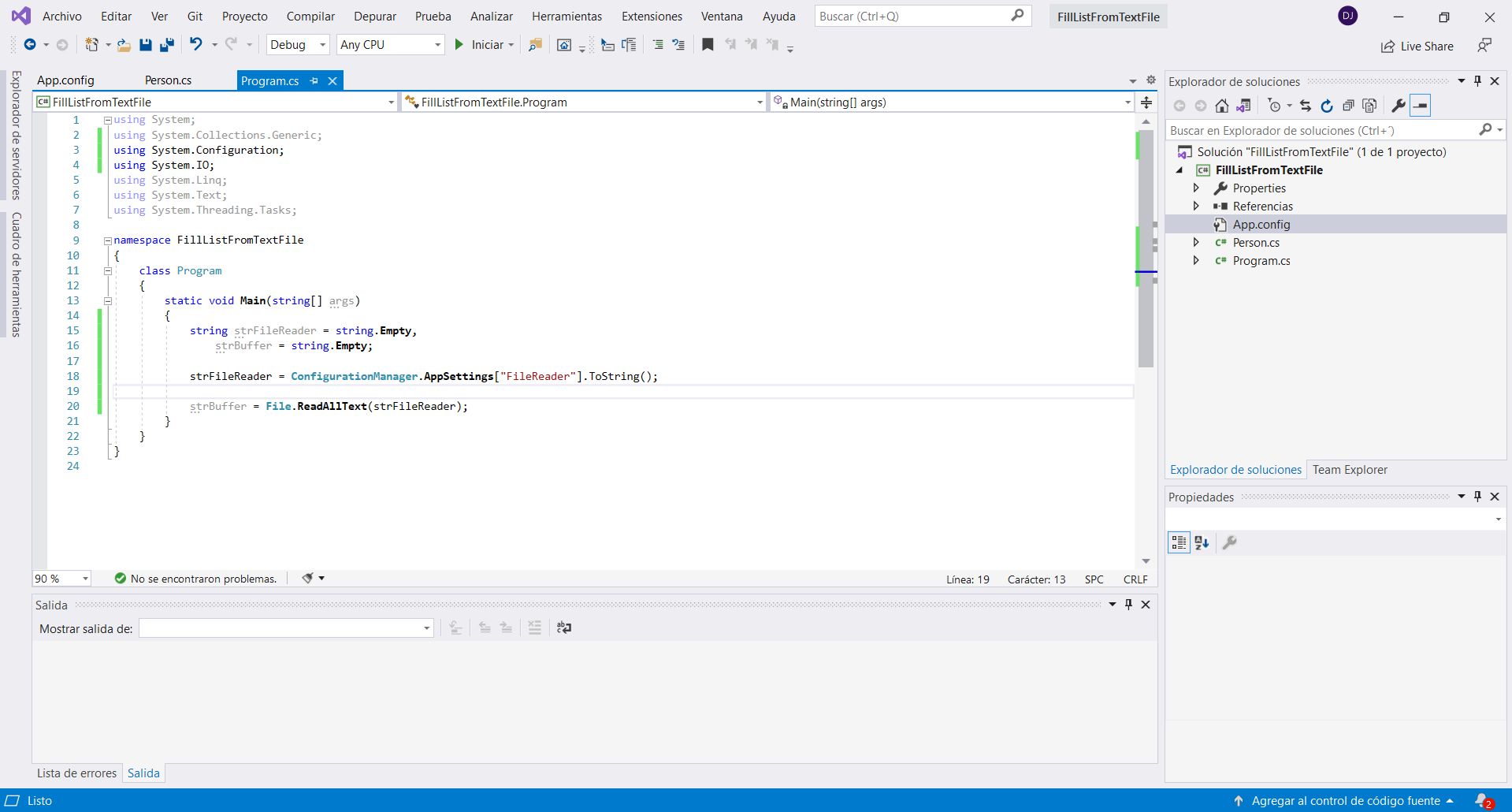Click the bookmark icon in the toolbar
The image size is (1512, 812).
click(x=708, y=45)
